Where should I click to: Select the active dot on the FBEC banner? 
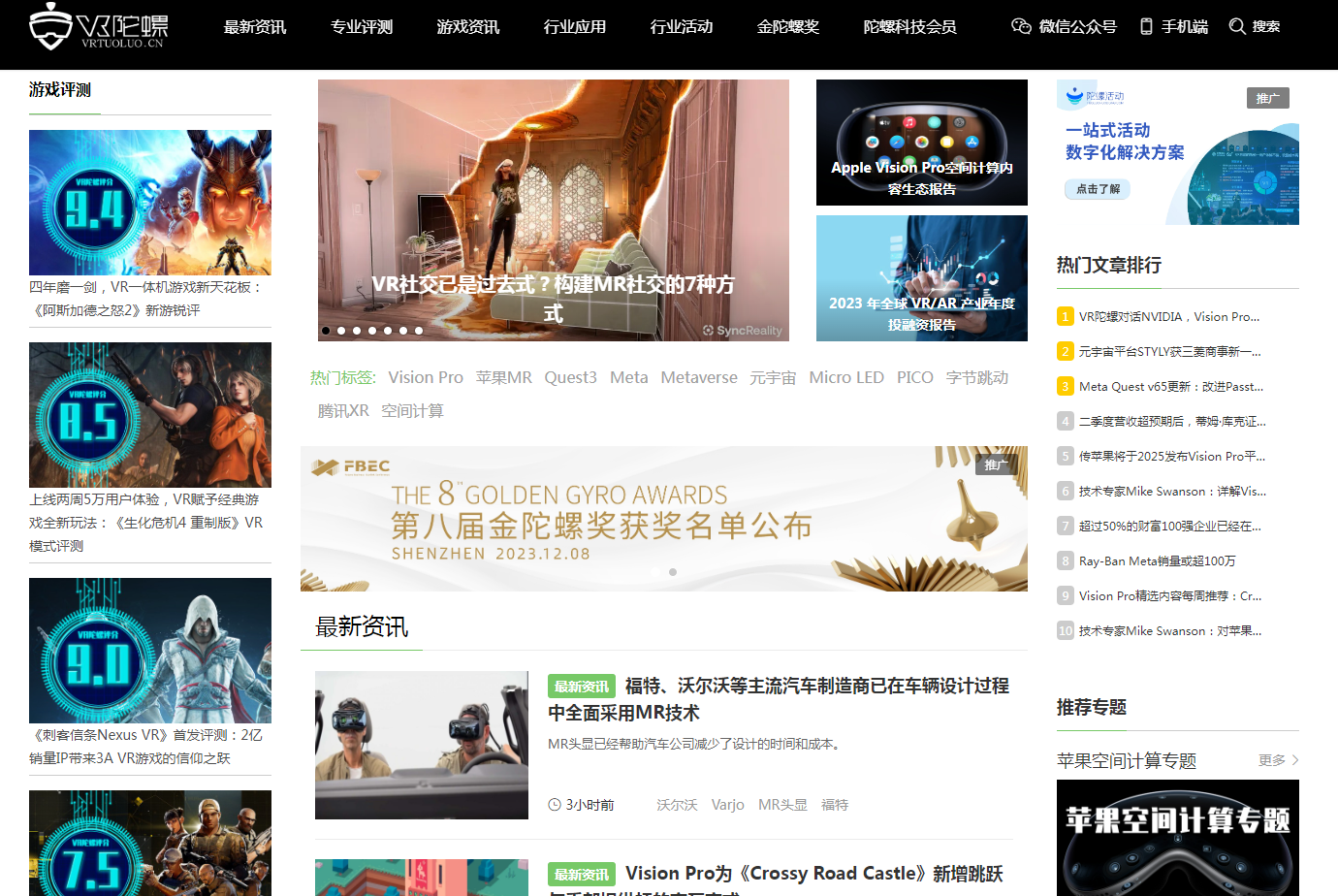point(673,572)
